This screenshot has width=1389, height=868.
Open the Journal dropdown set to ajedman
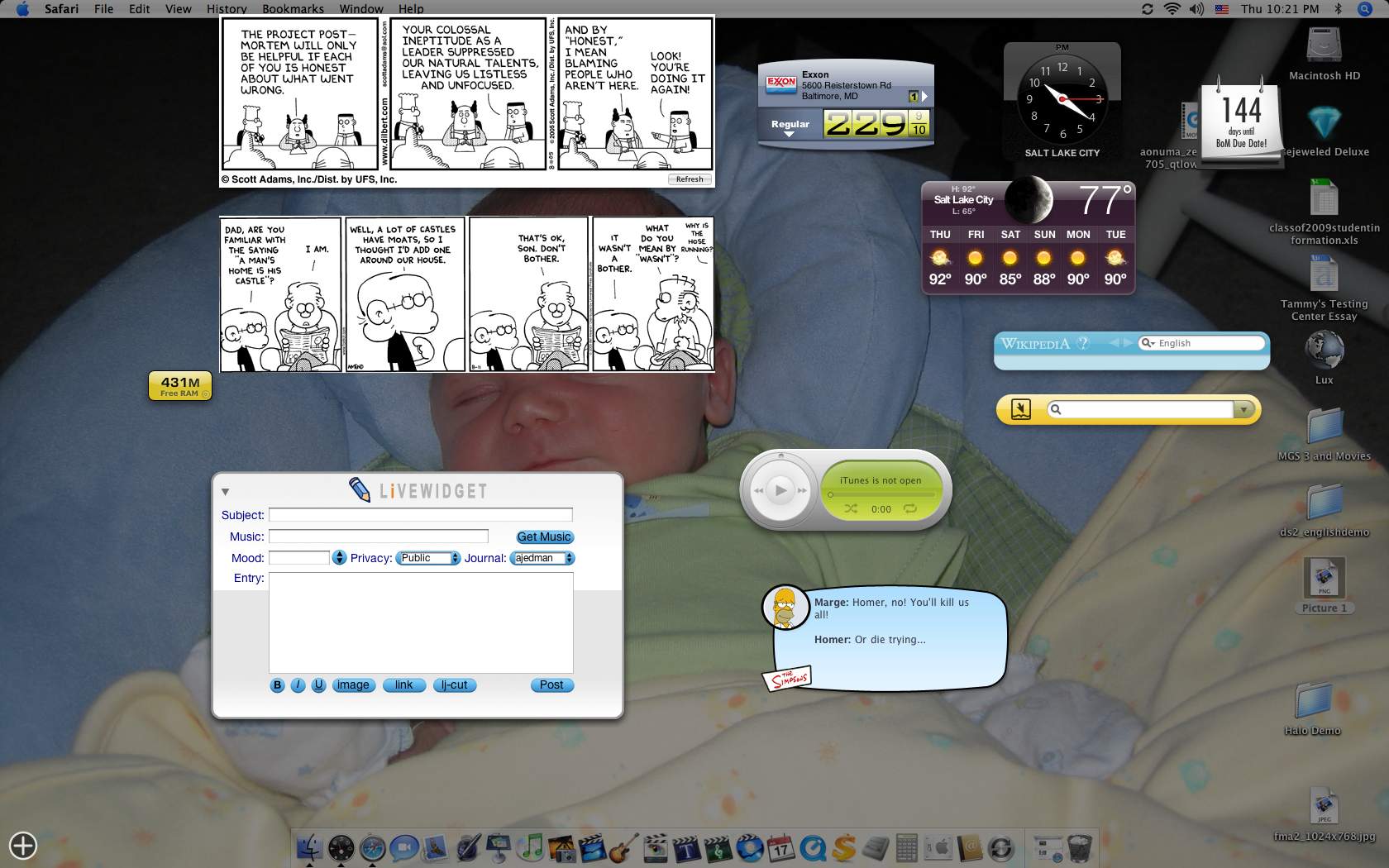542,558
